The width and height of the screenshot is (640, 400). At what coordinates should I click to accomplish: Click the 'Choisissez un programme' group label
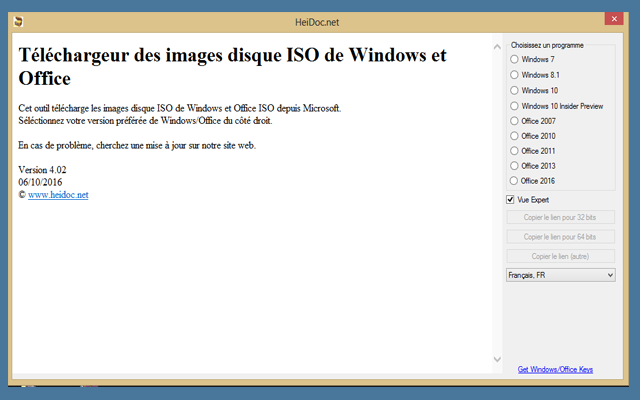[x=547, y=45]
